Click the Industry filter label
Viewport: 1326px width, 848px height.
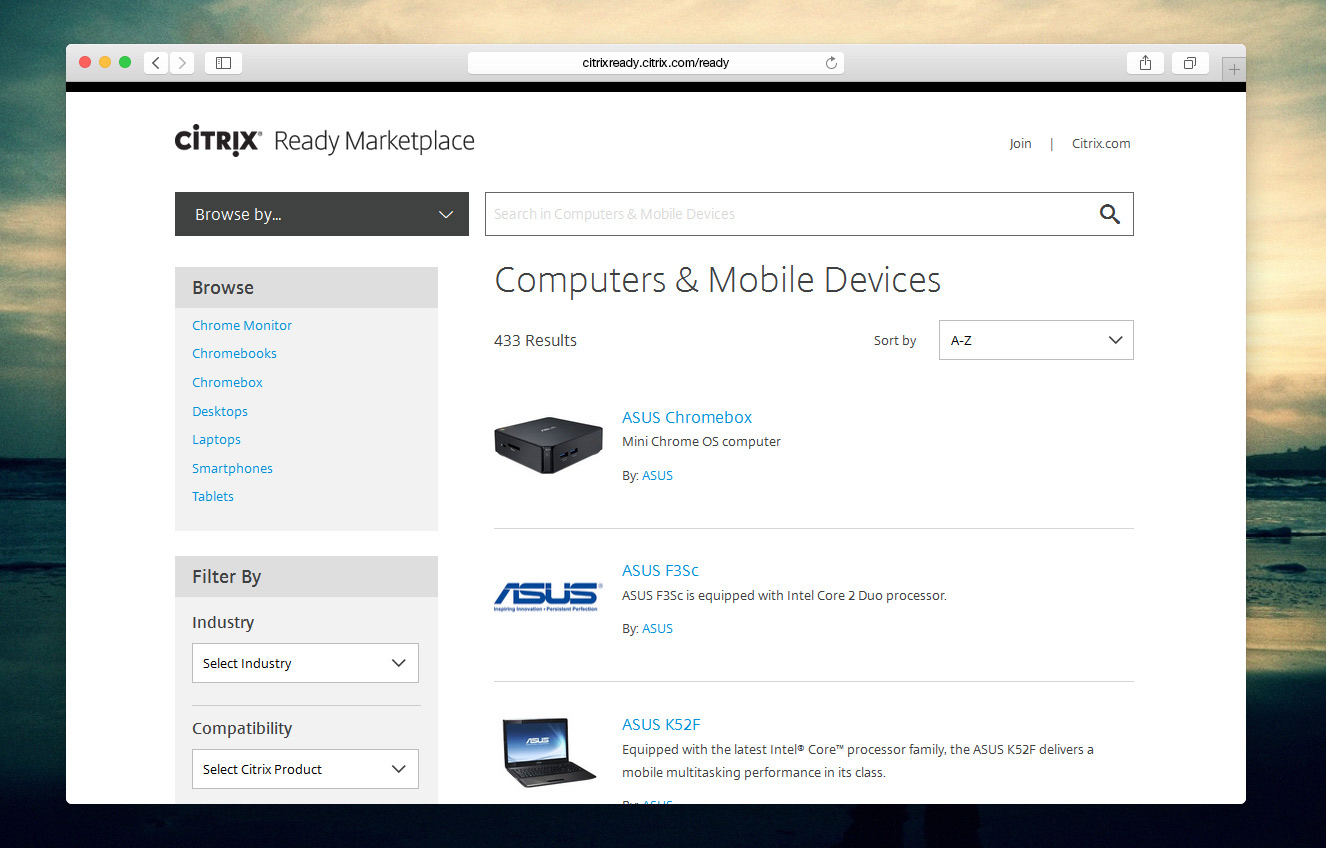[223, 623]
